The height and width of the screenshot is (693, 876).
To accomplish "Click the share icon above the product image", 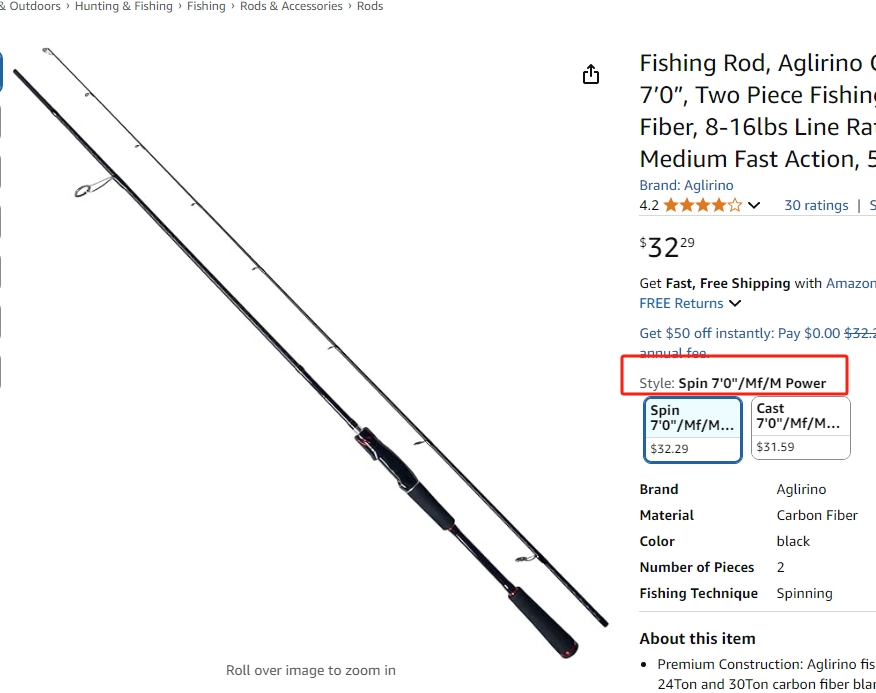I will (591, 75).
